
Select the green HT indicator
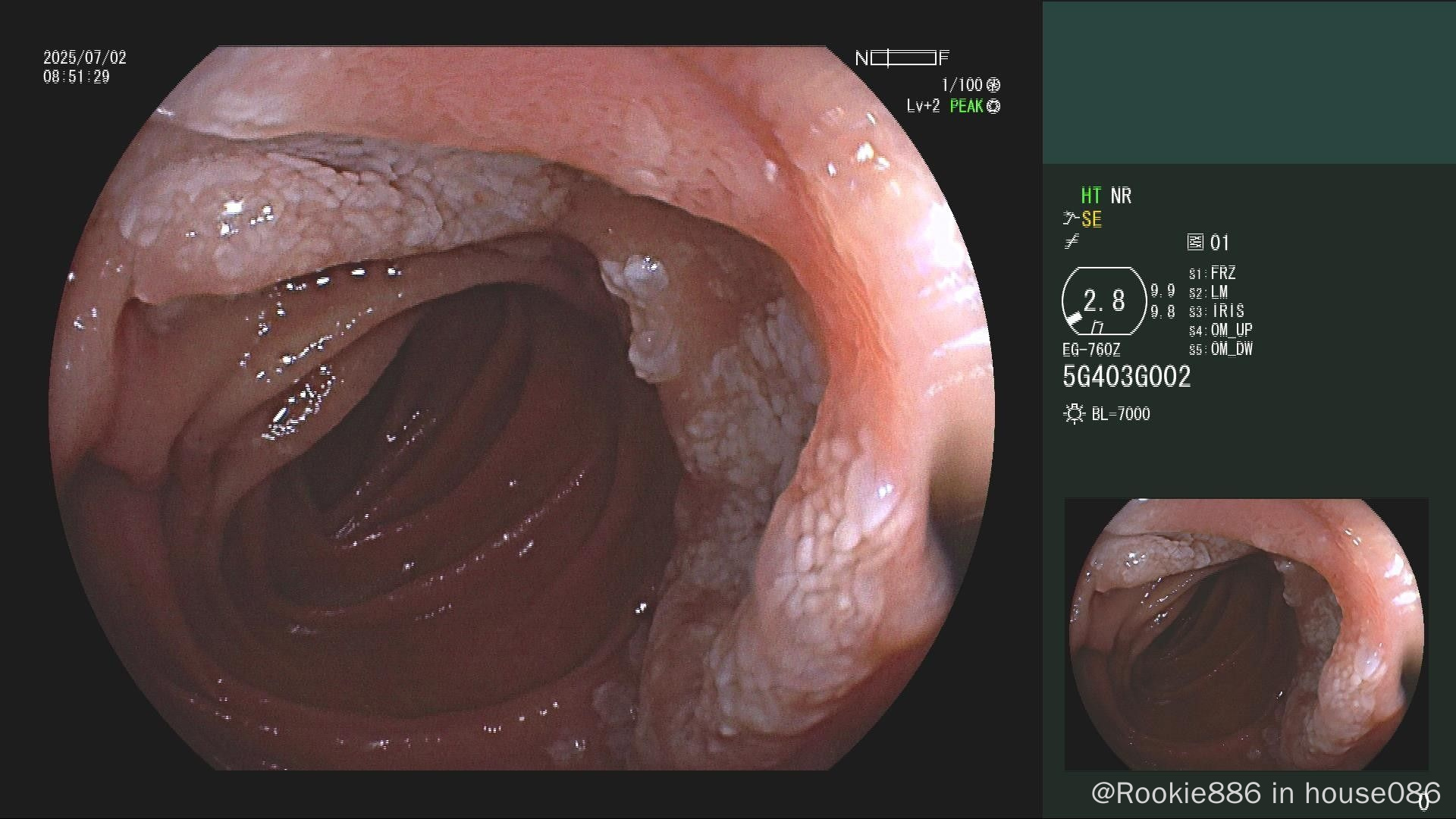(x=1090, y=196)
